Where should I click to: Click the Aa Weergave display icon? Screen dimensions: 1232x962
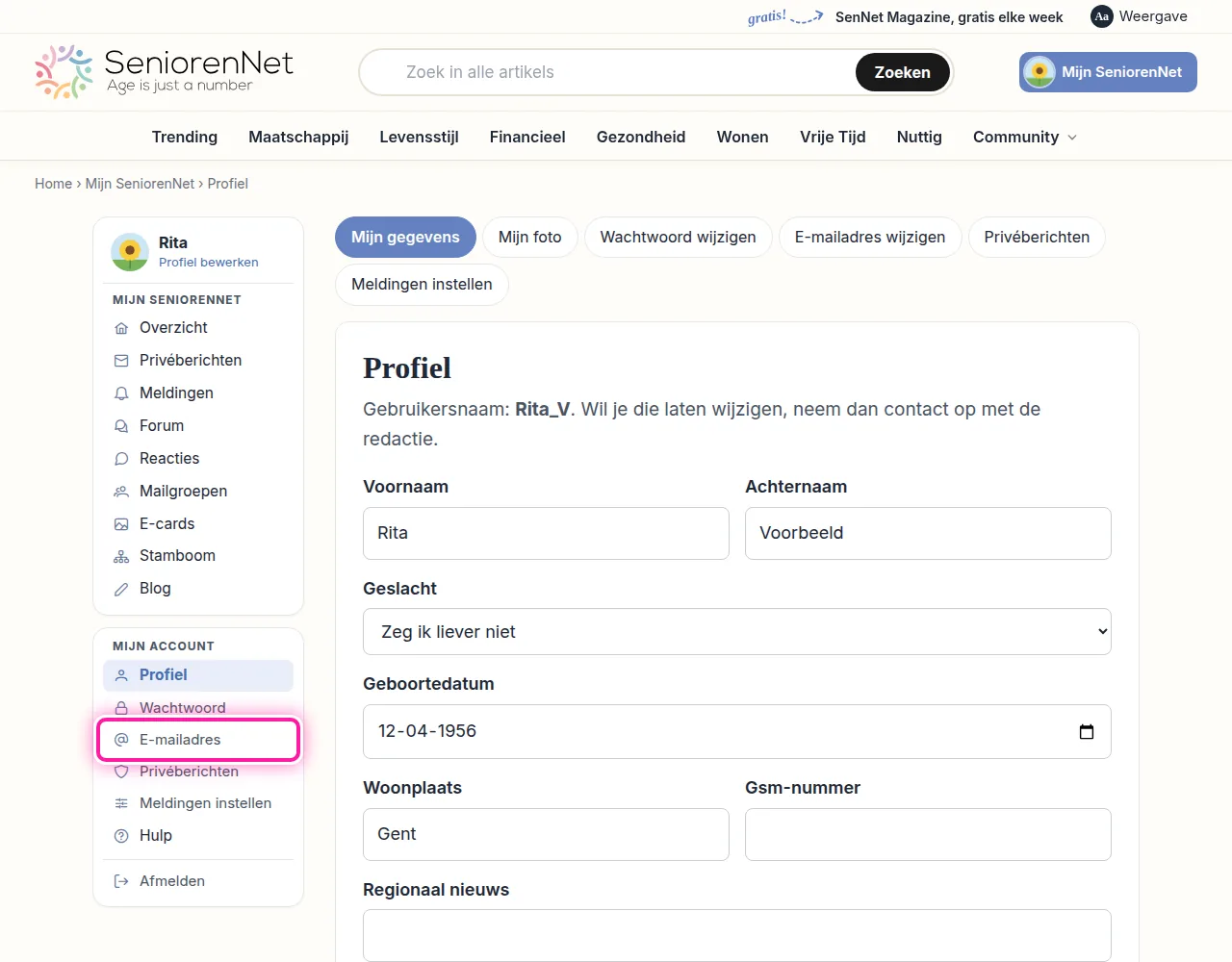pyautogui.click(x=1102, y=16)
